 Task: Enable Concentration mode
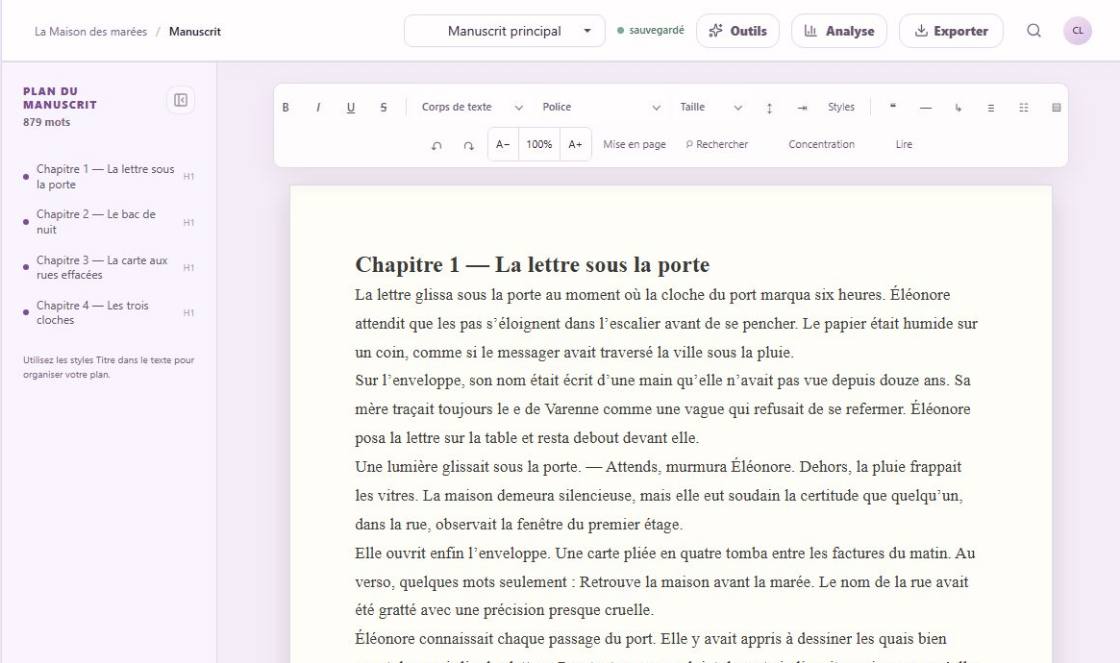click(x=821, y=144)
